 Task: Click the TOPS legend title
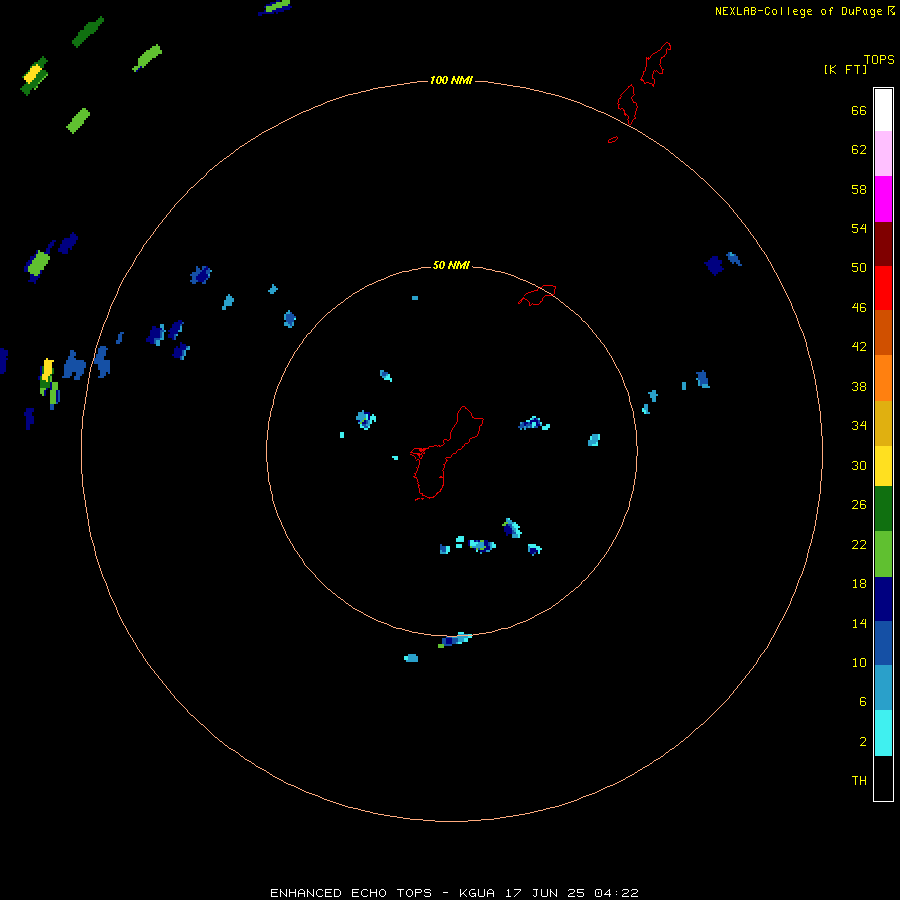[879, 59]
